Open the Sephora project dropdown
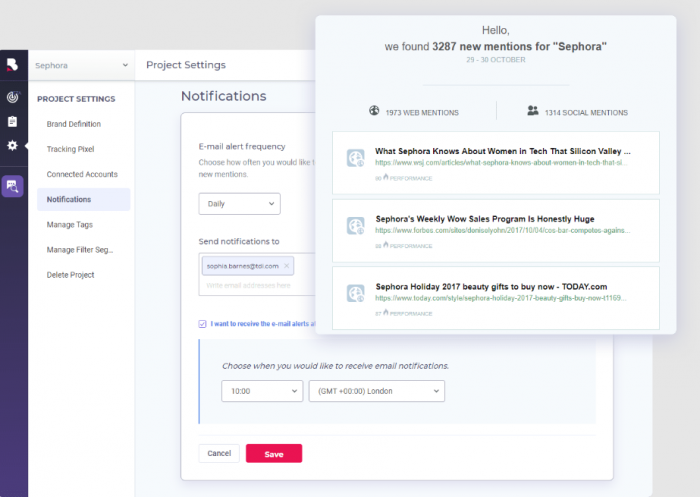The image size is (700, 497). [81, 65]
